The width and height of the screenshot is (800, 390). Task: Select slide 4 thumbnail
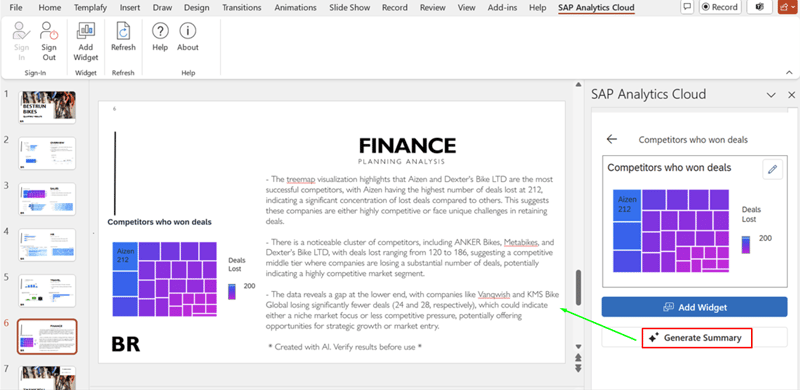click(47, 245)
